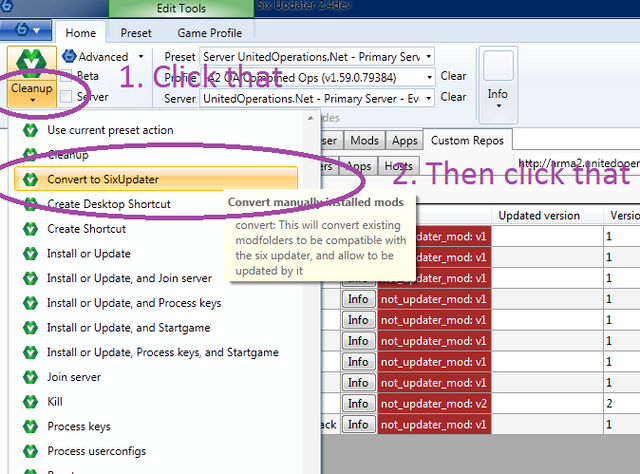The height and width of the screenshot is (474, 640).
Task: Open the Server combo box
Action: pos(317,98)
